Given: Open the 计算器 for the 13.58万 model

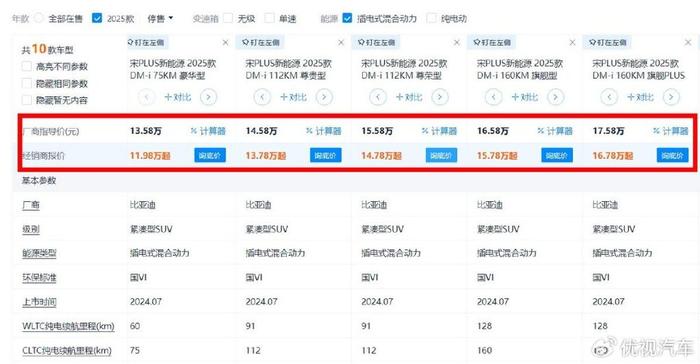Looking at the screenshot, I should (208, 131).
